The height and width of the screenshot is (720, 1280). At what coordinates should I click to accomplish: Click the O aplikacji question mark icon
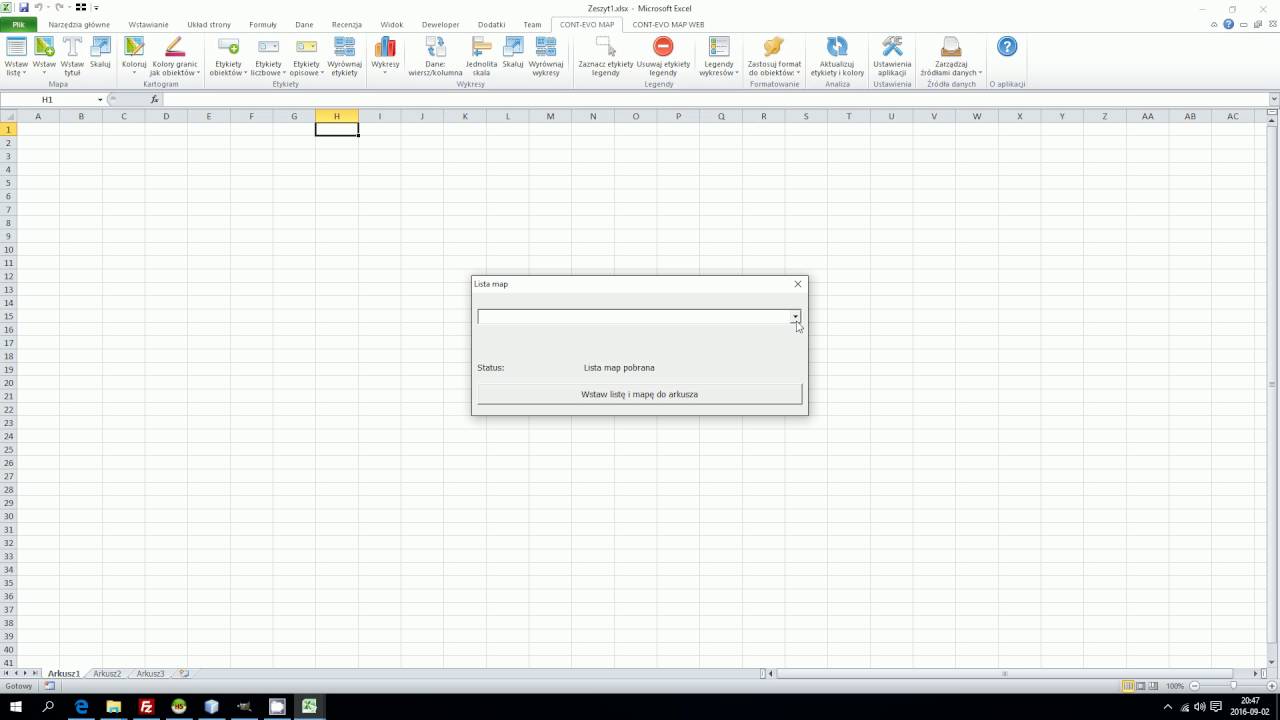coord(1007,47)
